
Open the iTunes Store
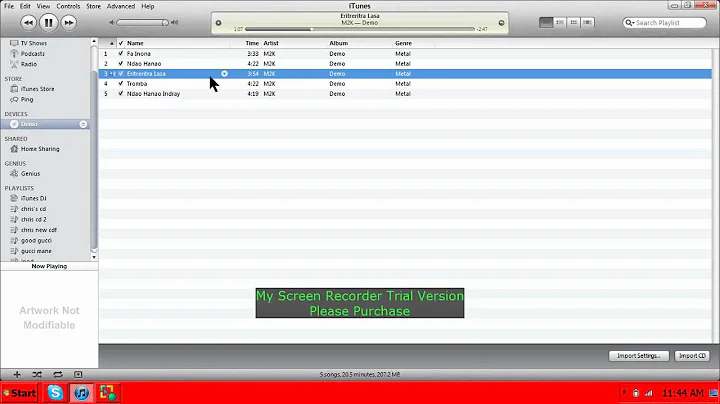37,89
